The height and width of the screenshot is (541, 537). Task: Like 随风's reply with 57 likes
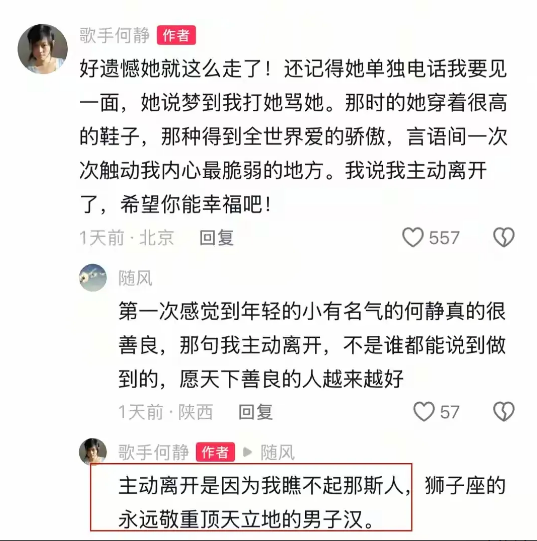pyautogui.click(x=424, y=412)
